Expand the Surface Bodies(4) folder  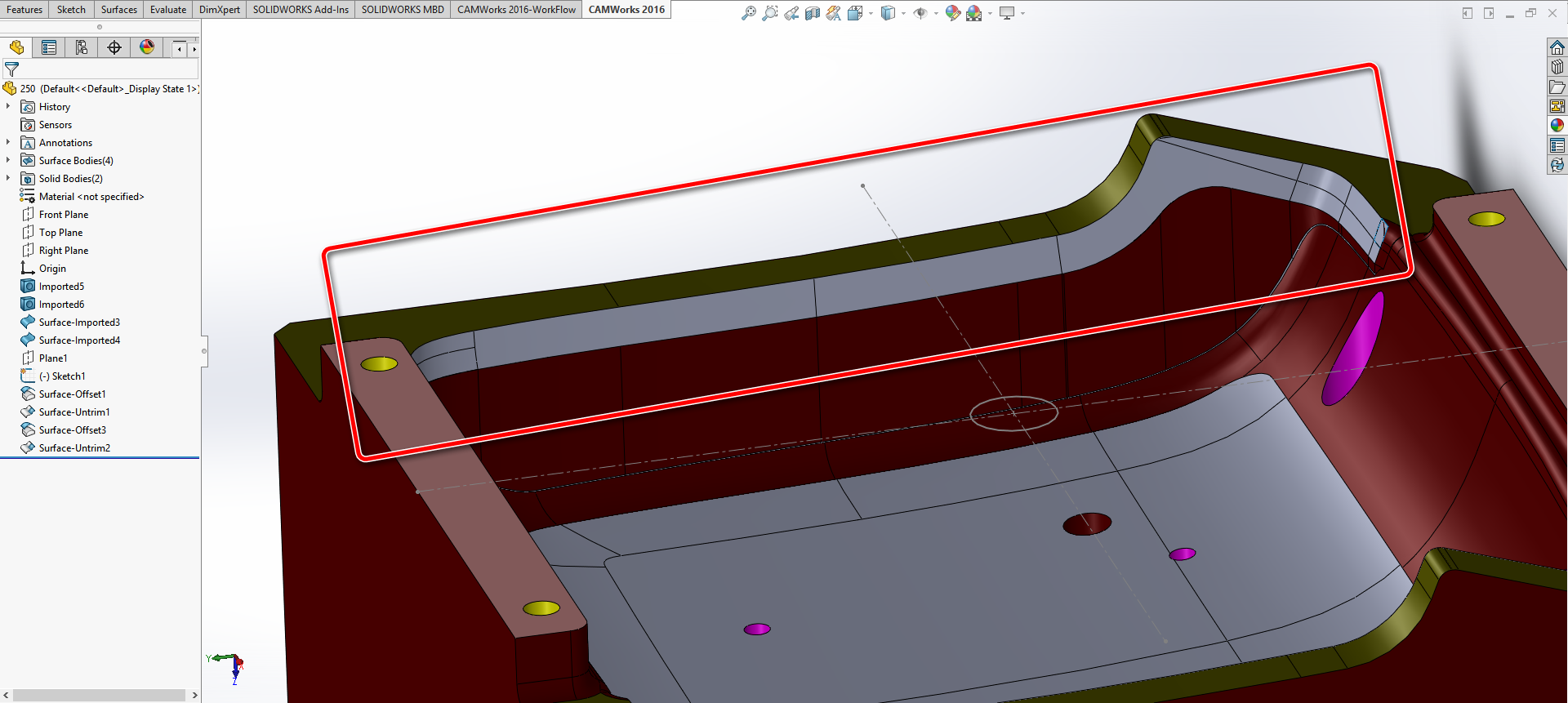[x=8, y=161]
